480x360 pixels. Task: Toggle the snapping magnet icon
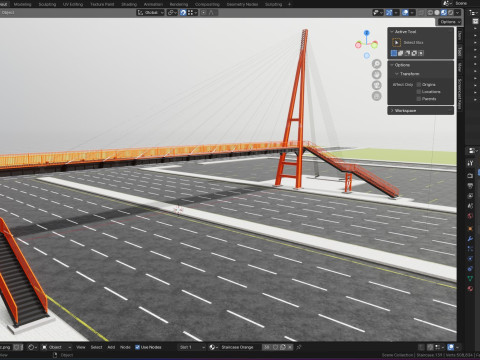183,12
